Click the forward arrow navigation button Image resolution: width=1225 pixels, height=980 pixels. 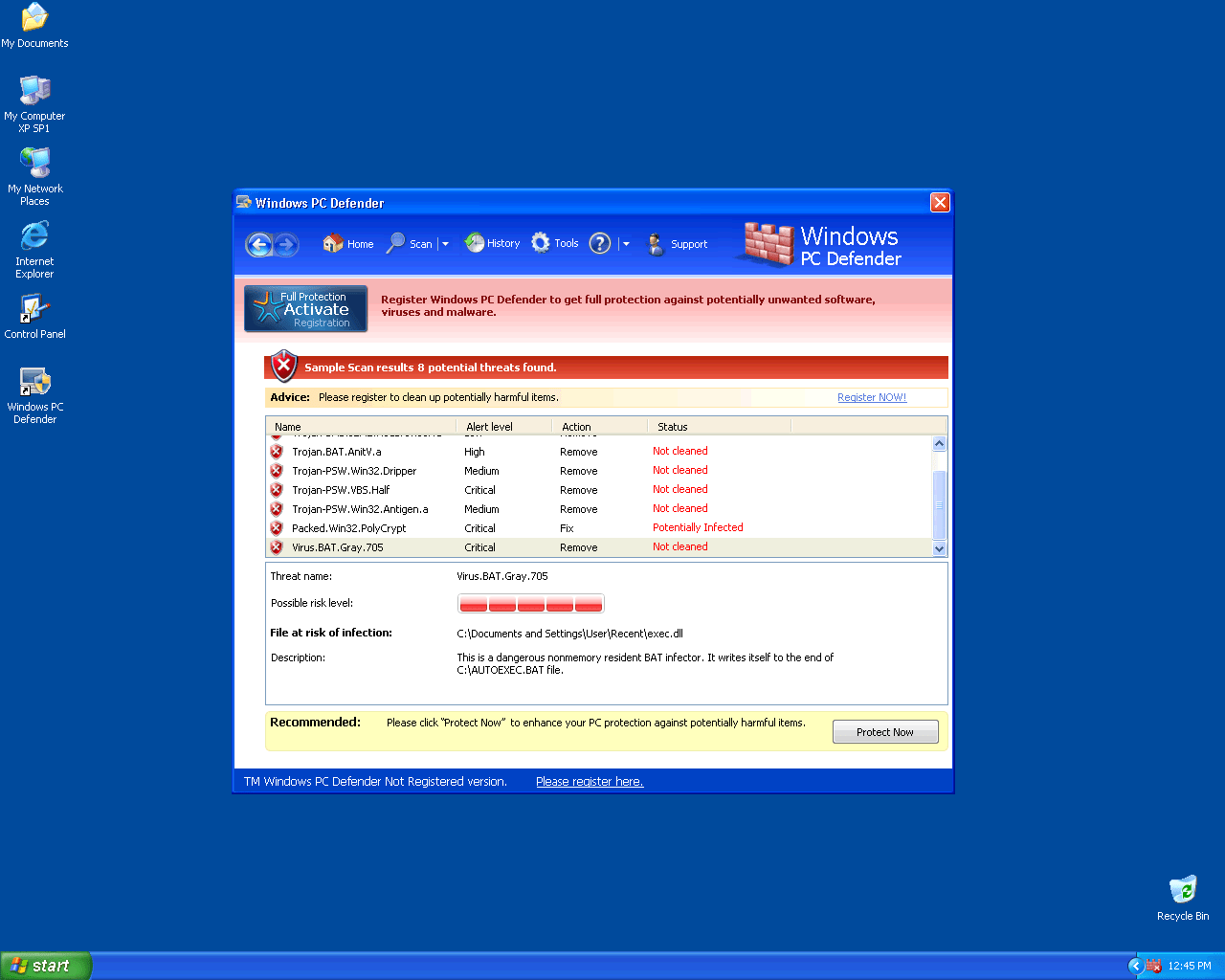[x=285, y=245]
